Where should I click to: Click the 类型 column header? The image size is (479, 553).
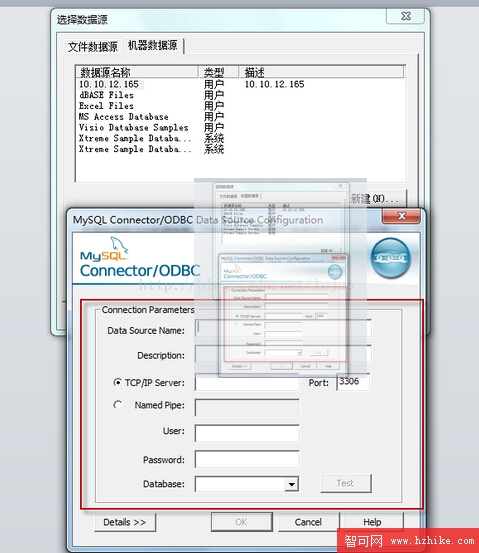218,72
